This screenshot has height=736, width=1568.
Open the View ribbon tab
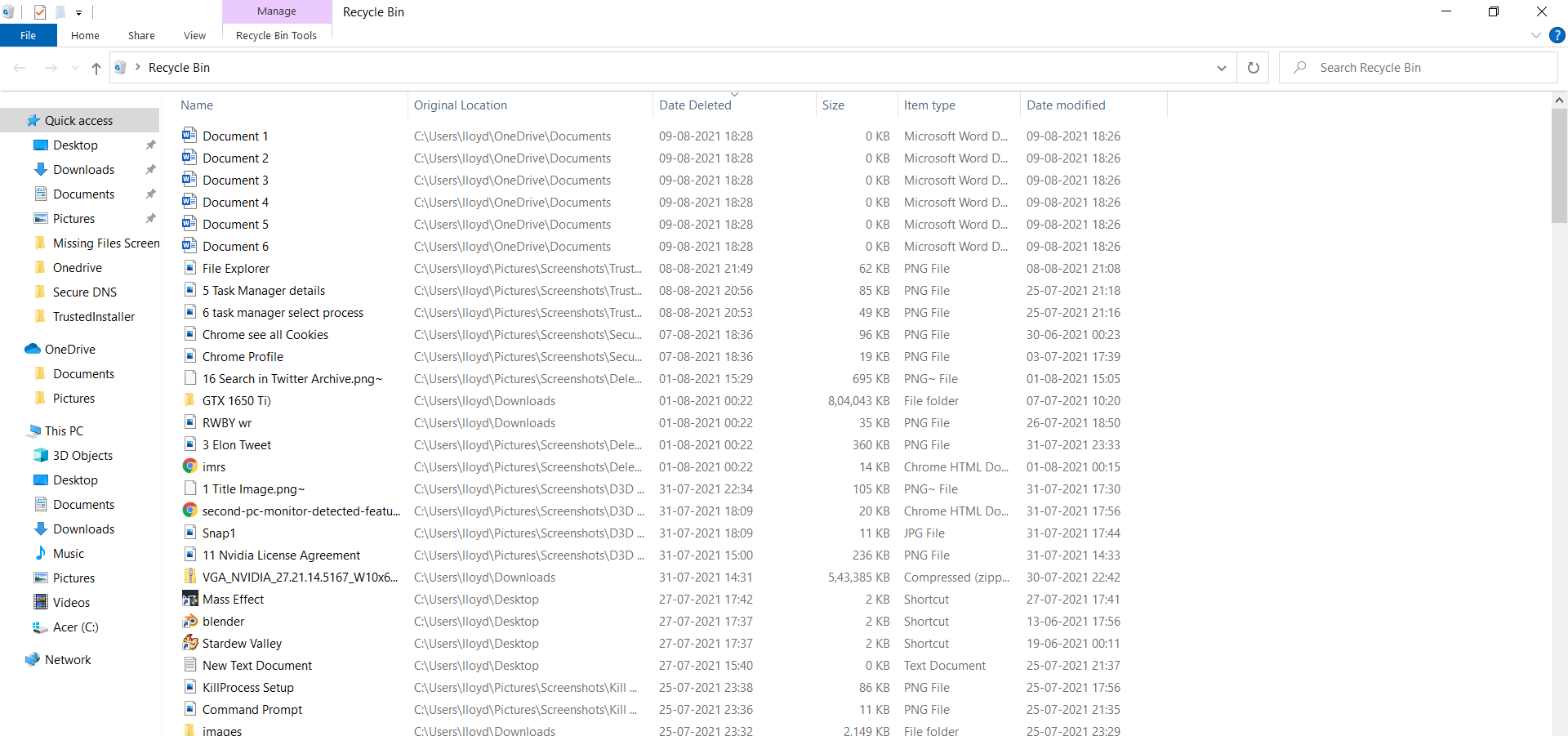tap(194, 35)
